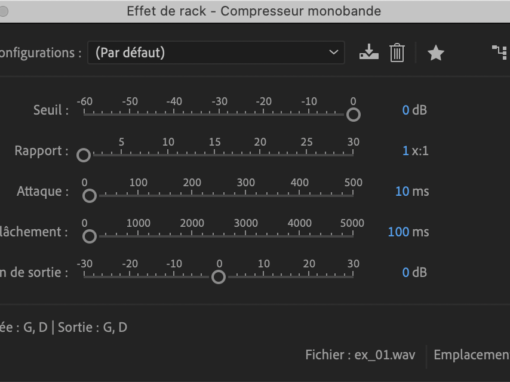
Task: Mark the preset as favorite with the star
Action: [x=436, y=53]
